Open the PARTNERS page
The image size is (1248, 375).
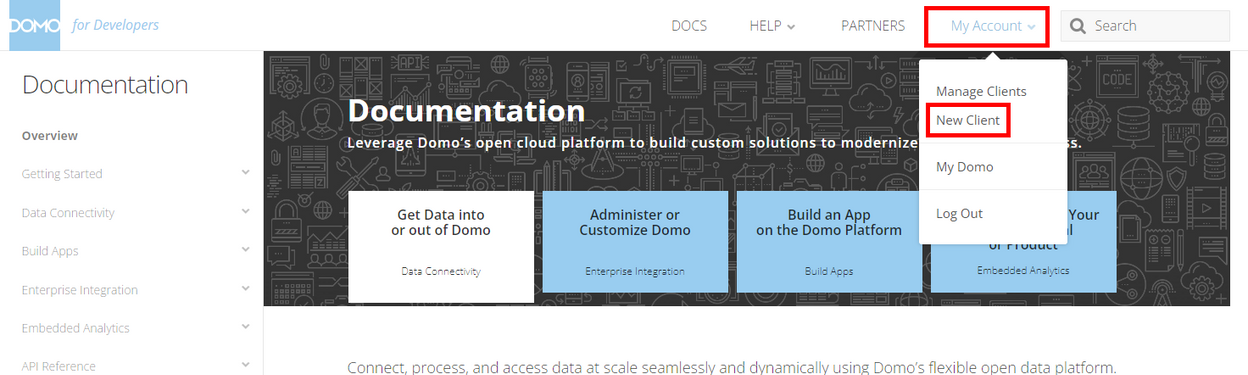coord(873,26)
